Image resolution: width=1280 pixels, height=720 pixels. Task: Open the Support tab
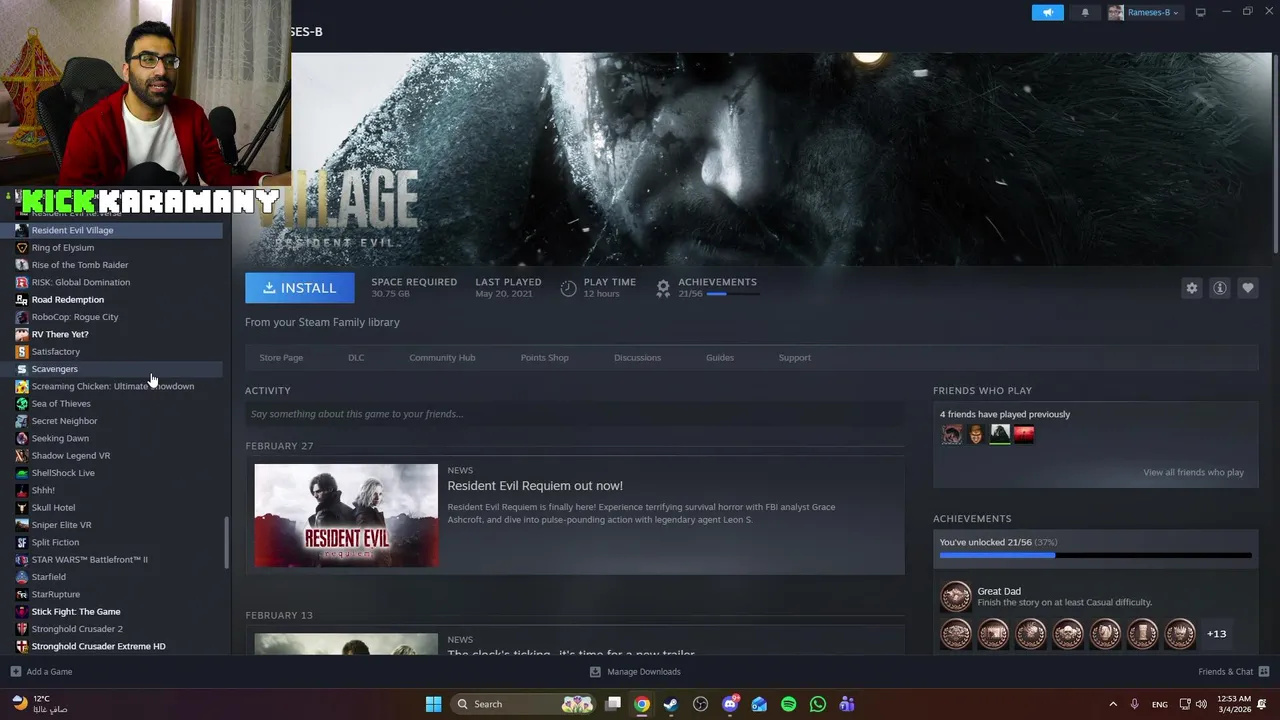coord(794,357)
